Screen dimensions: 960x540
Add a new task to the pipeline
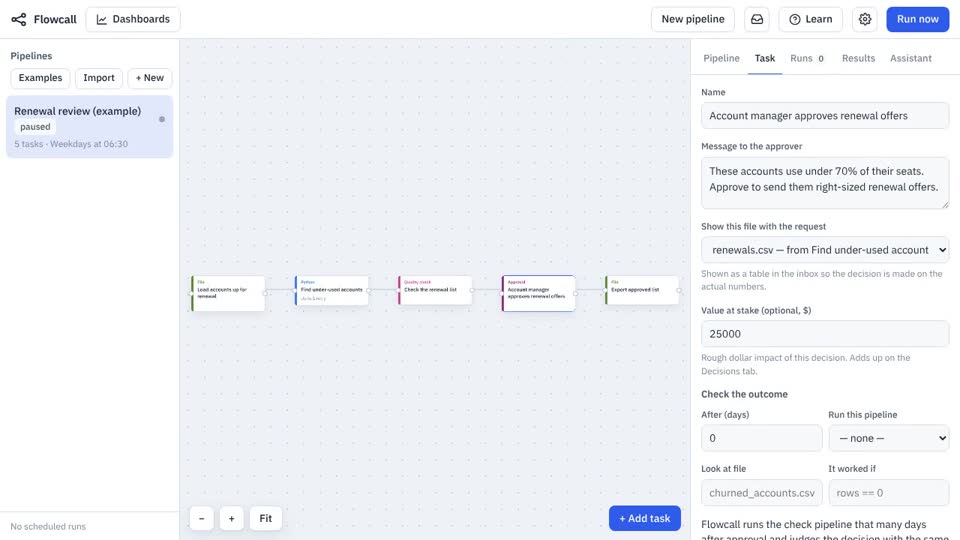click(645, 518)
